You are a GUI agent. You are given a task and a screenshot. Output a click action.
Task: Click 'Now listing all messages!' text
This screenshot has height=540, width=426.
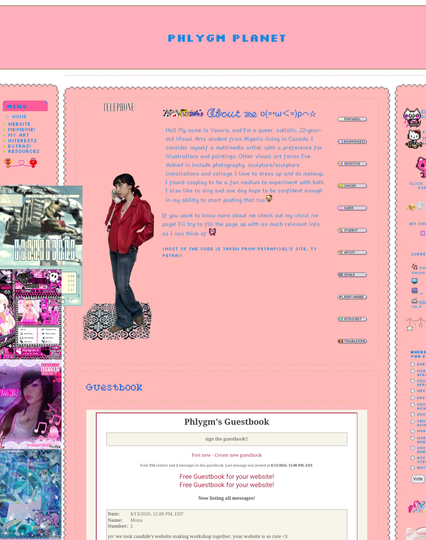tap(227, 498)
